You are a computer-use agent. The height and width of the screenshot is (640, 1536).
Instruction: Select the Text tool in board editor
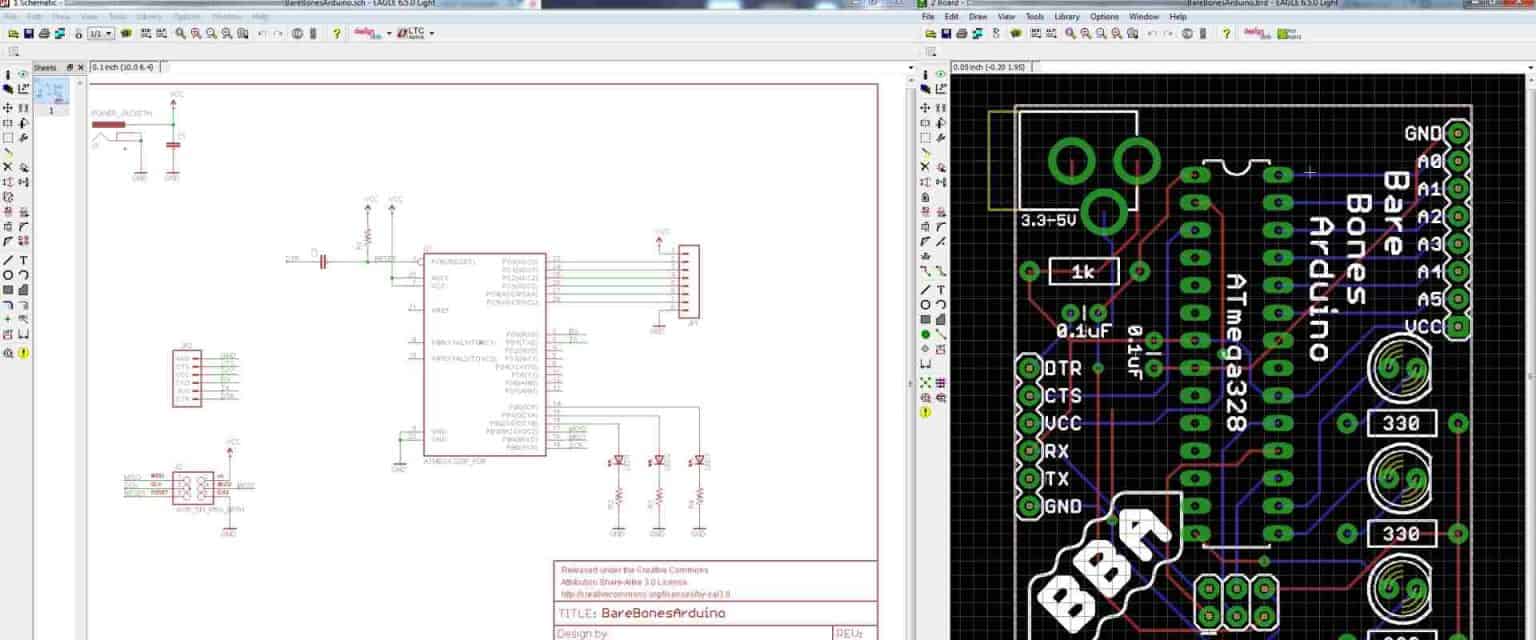[x=941, y=290]
